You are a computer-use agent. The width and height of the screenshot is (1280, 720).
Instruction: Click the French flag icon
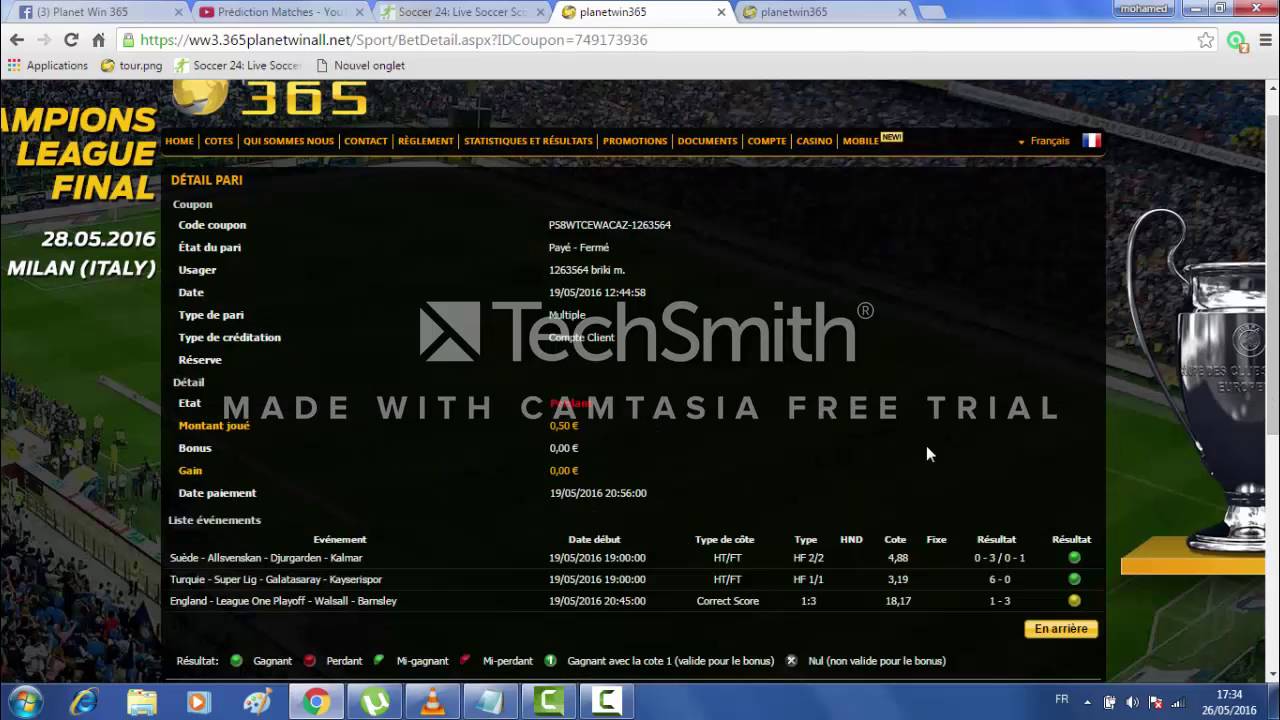pyautogui.click(x=1091, y=140)
